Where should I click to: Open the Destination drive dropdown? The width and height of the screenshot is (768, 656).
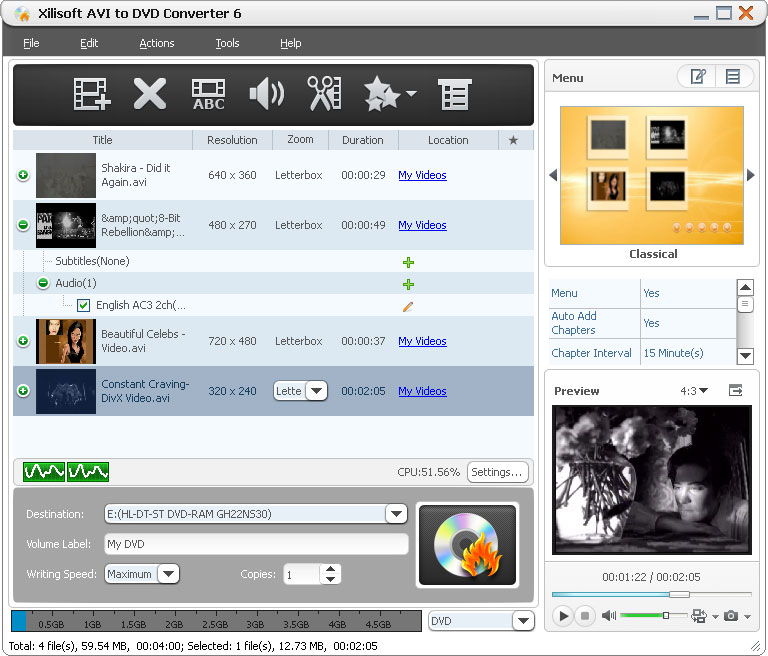click(x=396, y=514)
